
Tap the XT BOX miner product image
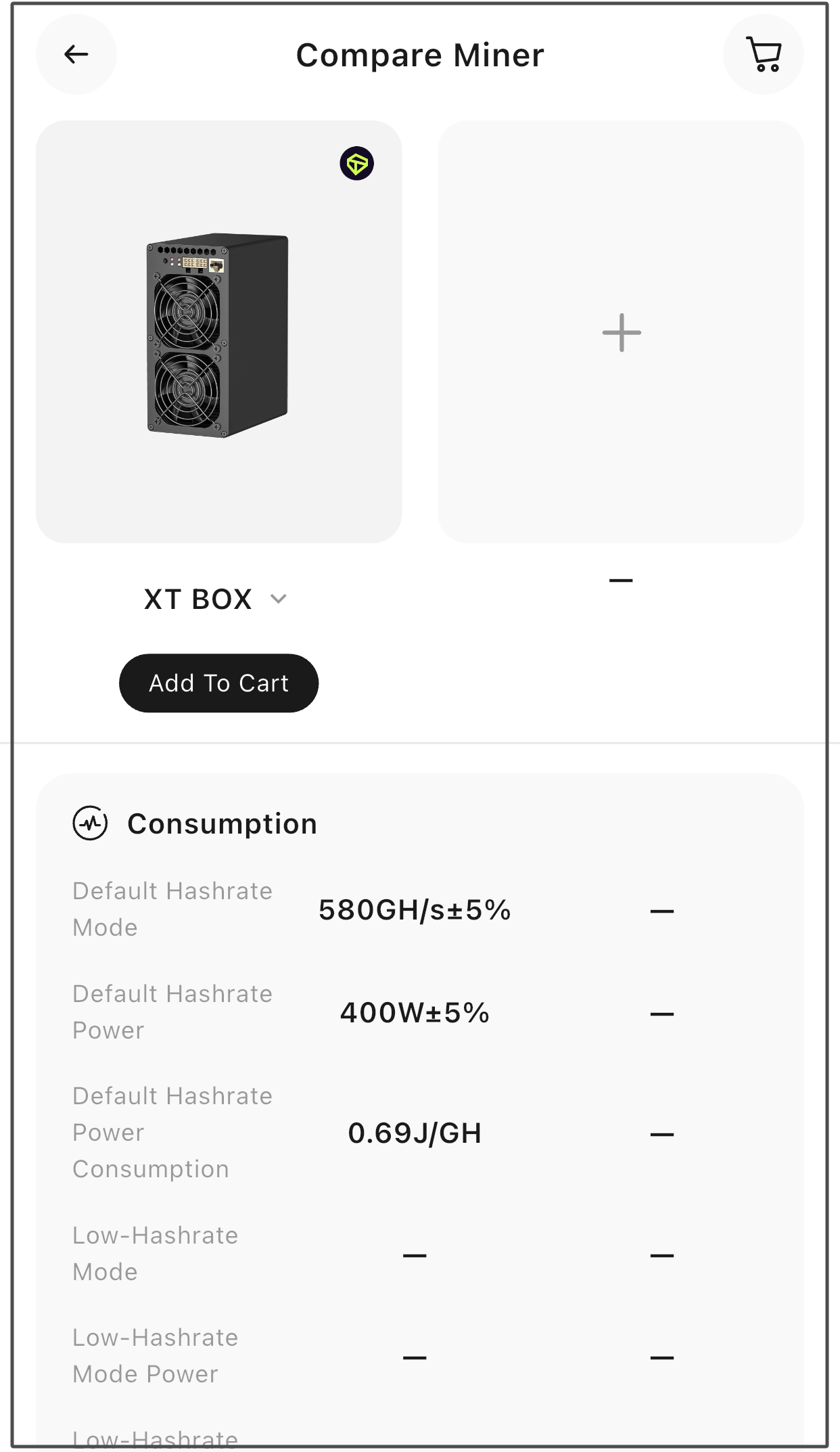[218, 335]
